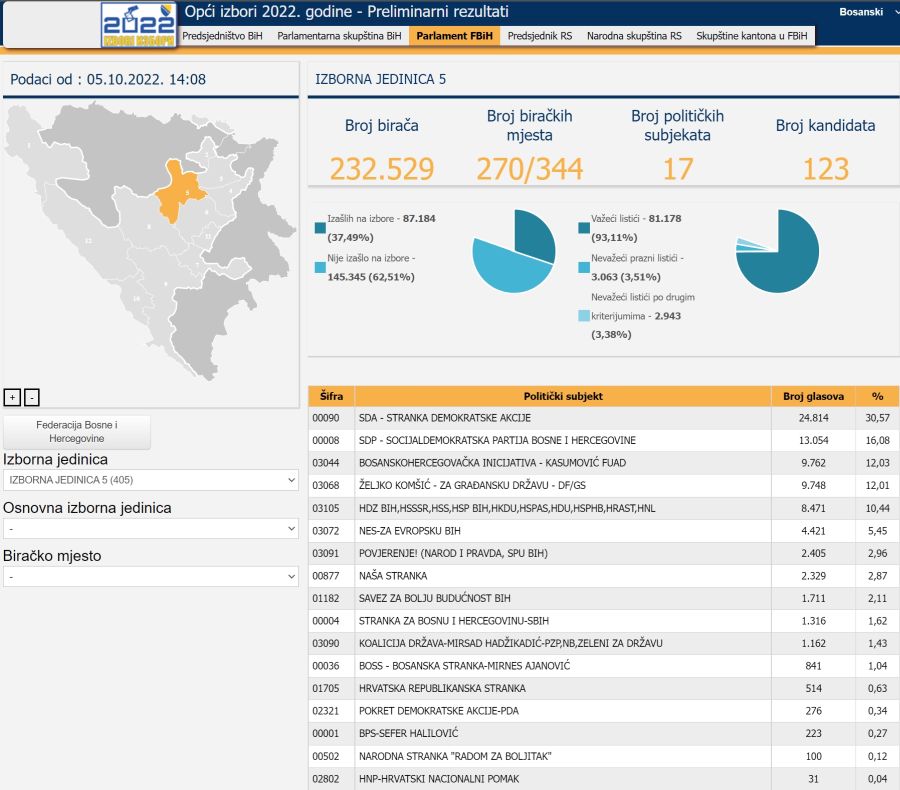The width and height of the screenshot is (900, 790).
Task: Open the Skupštine kantona u FBiH tab
Action: coord(753,36)
